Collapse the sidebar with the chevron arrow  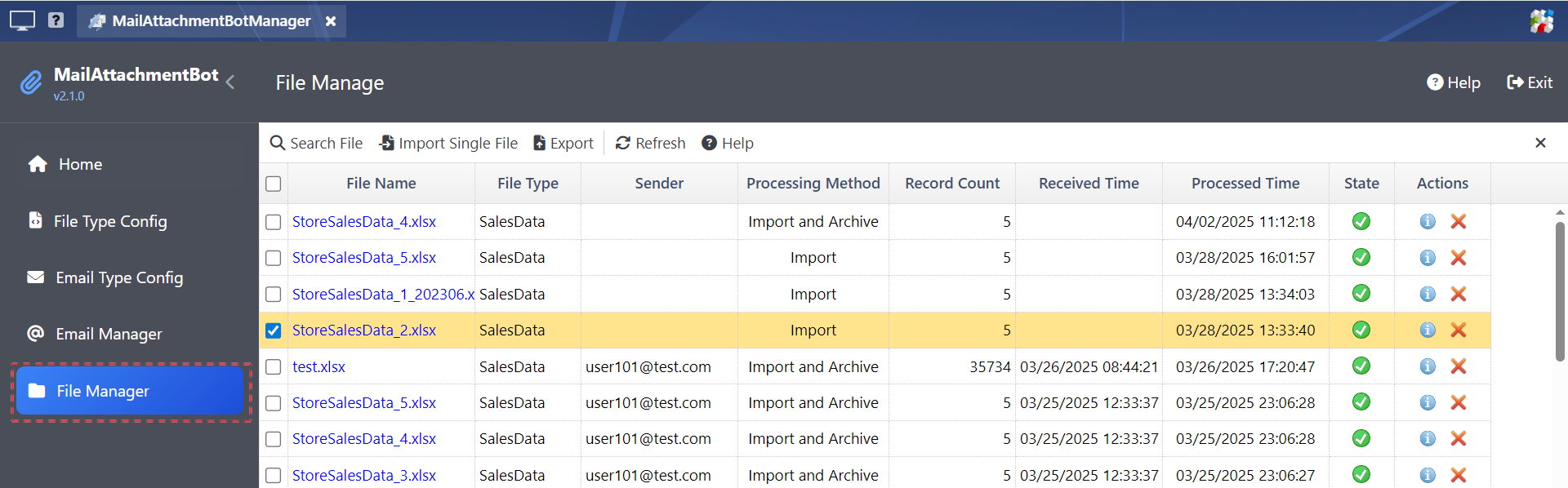(x=231, y=82)
